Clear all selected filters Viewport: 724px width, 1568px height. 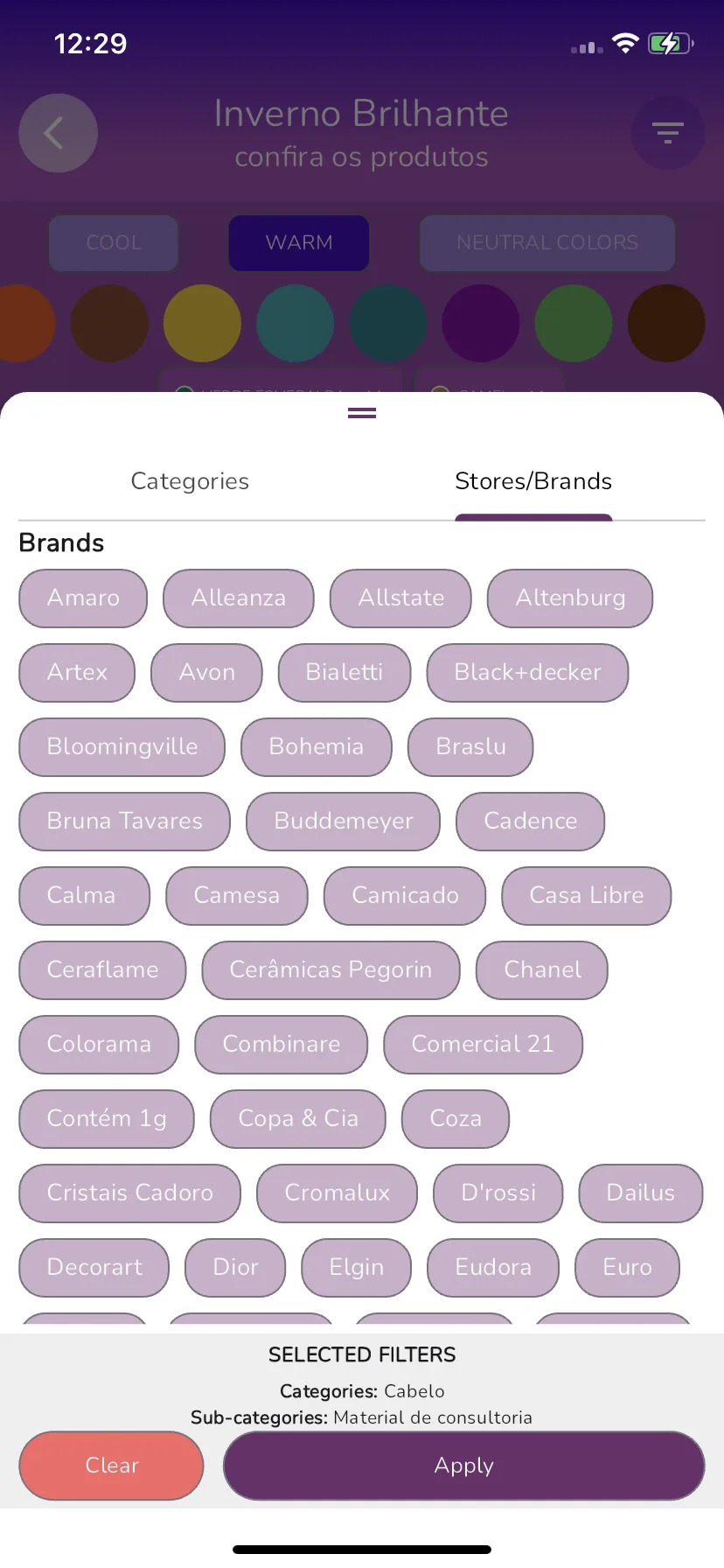[x=112, y=1466]
